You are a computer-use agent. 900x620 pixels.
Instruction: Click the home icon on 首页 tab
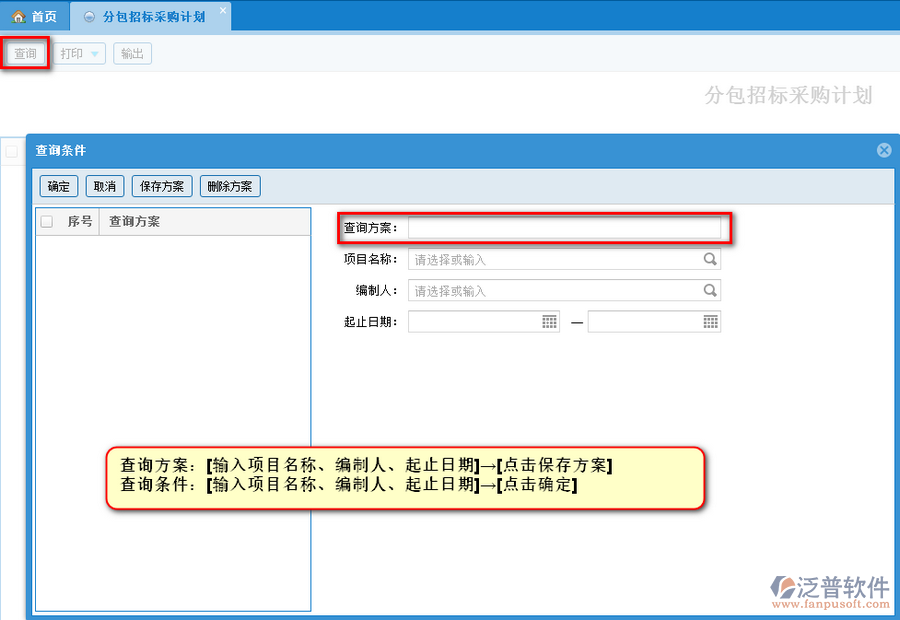pyautogui.click(x=17, y=17)
